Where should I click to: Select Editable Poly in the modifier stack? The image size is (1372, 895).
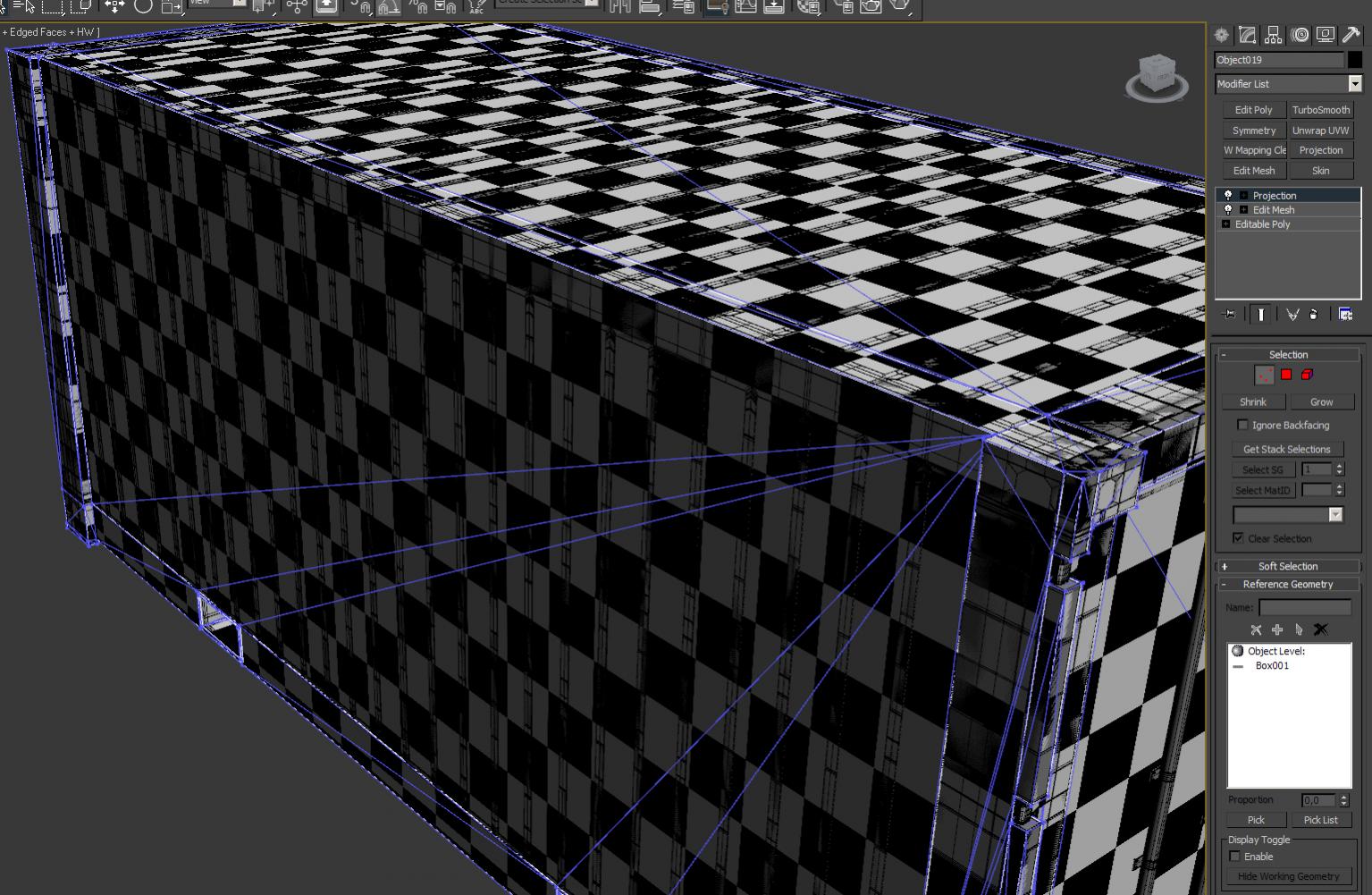1262,224
